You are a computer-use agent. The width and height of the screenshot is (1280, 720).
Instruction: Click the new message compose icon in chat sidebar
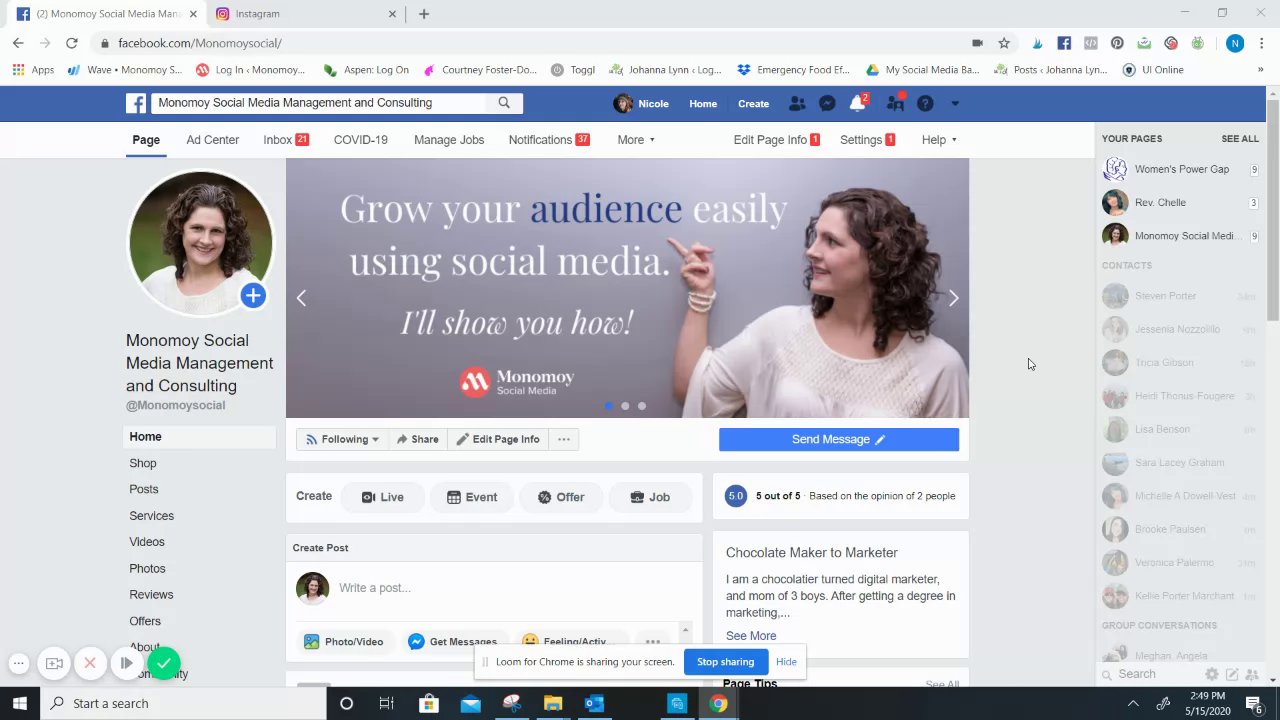click(1232, 674)
